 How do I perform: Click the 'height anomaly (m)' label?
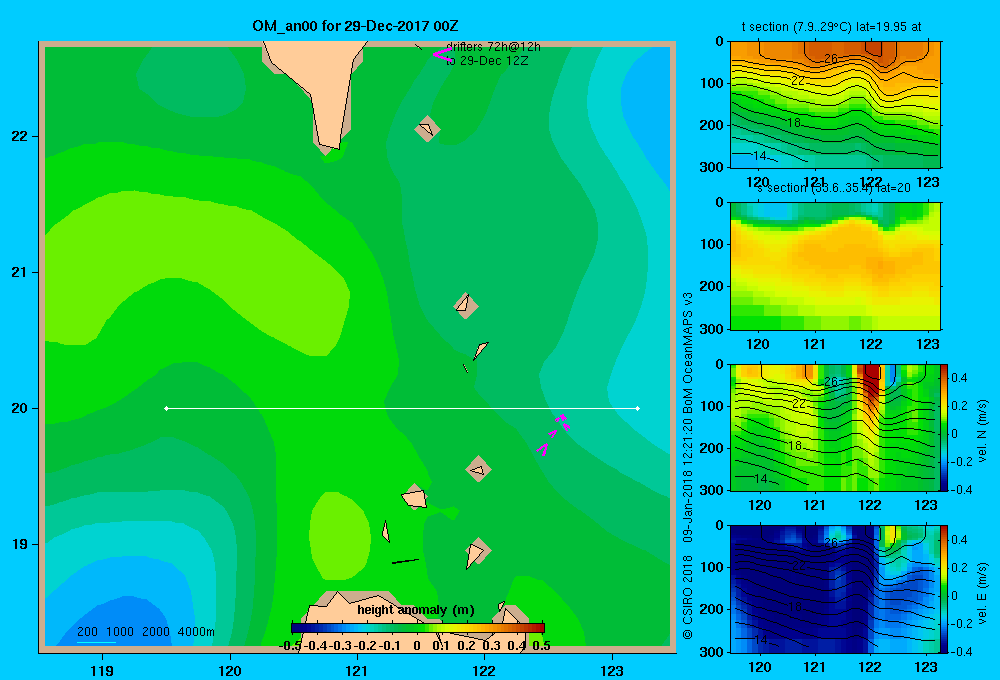pos(416,610)
